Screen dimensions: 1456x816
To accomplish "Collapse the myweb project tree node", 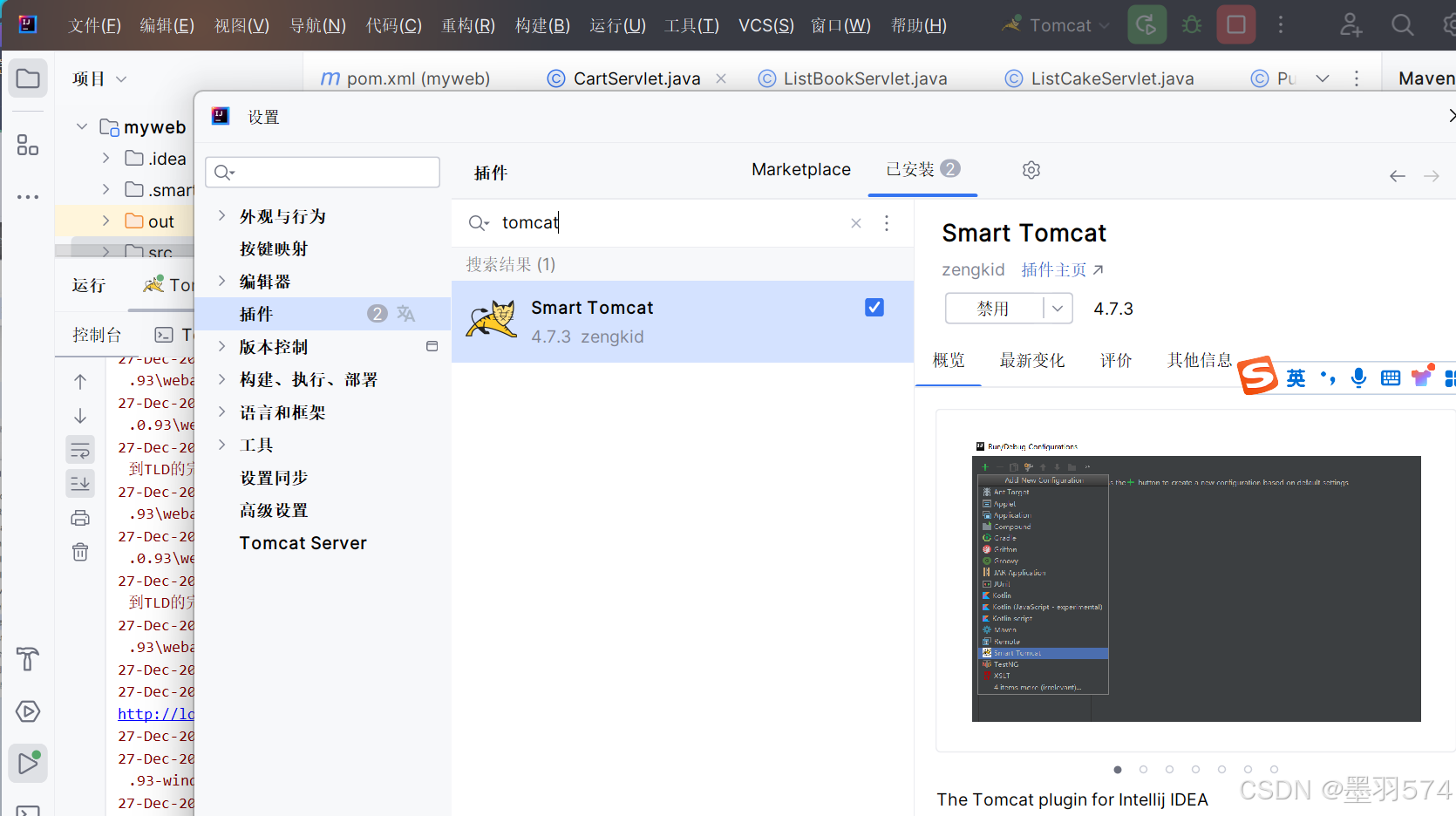I will pos(82,126).
